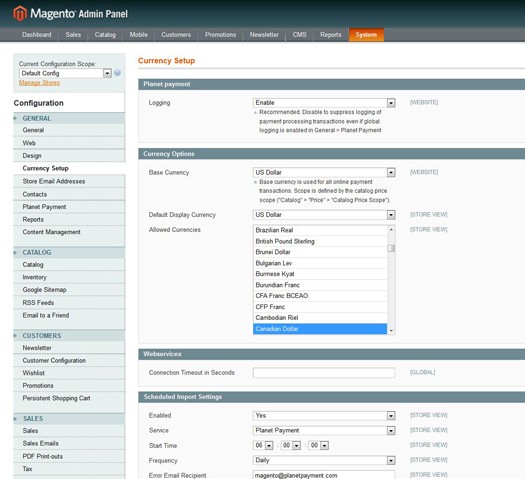Select CFA Franc BCEAO in Allowed Currencies
The width and height of the screenshot is (525, 479).
[320, 296]
